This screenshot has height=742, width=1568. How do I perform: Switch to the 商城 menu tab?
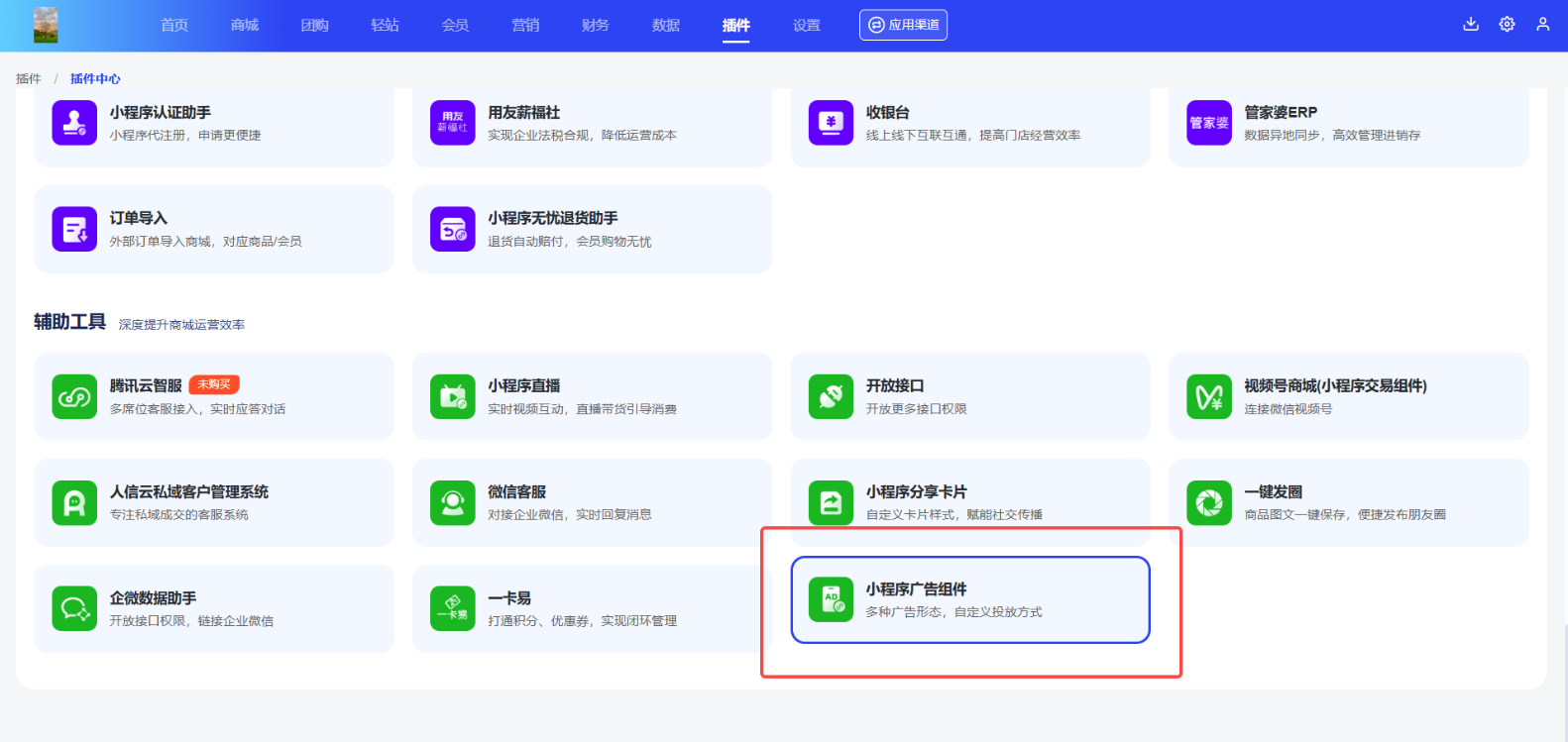pyautogui.click(x=244, y=26)
